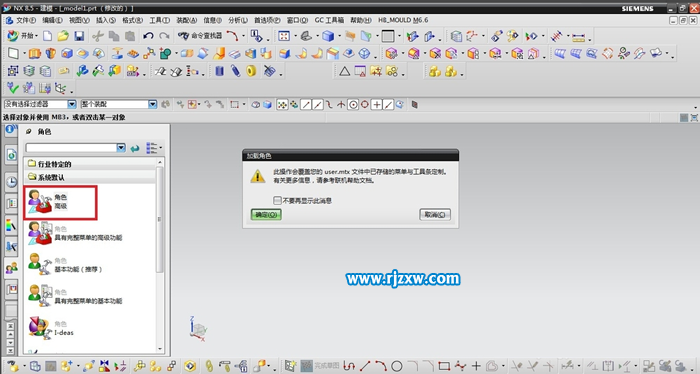This screenshot has width=700, height=374.
Task: Open the GC toolbox menu
Action: [x=329, y=20]
